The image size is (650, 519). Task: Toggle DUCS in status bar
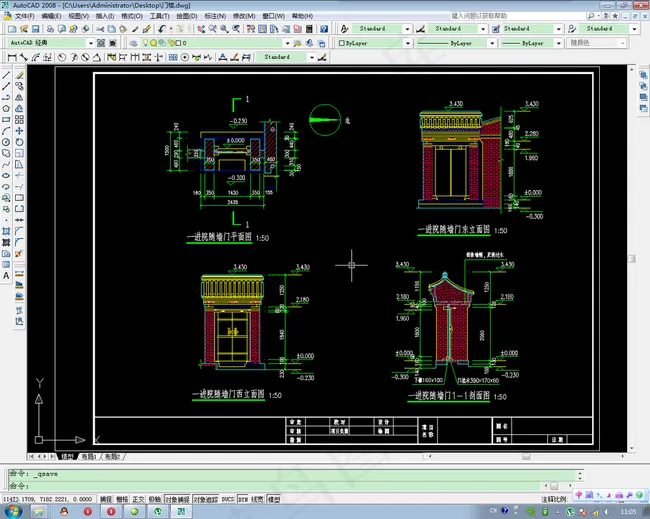(x=228, y=500)
